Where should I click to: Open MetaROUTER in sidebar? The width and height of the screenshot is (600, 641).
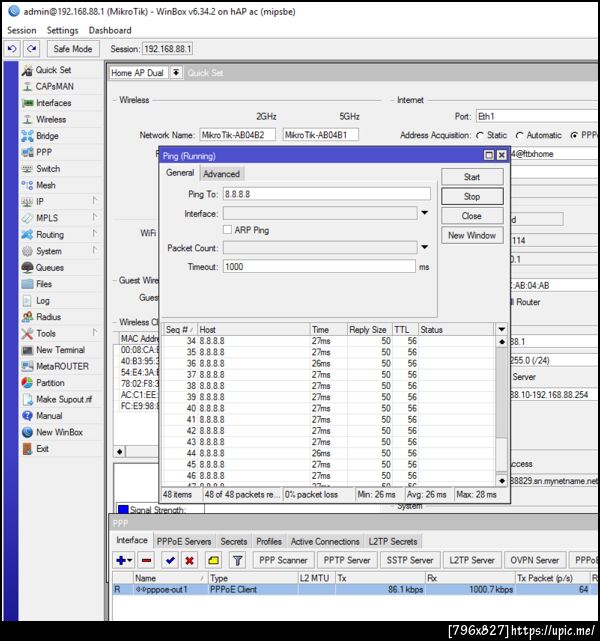61,366
